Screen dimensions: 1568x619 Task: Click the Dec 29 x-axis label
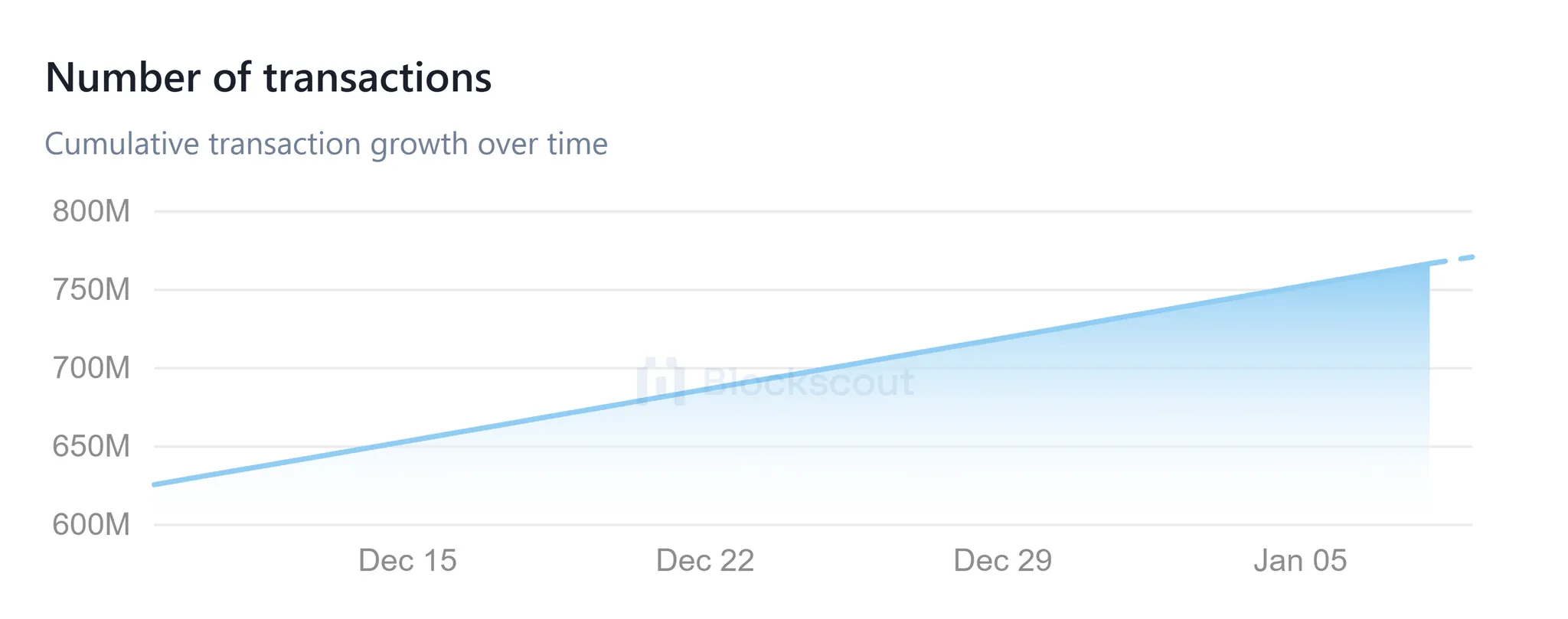pyautogui.click(x=1003, y=561)
